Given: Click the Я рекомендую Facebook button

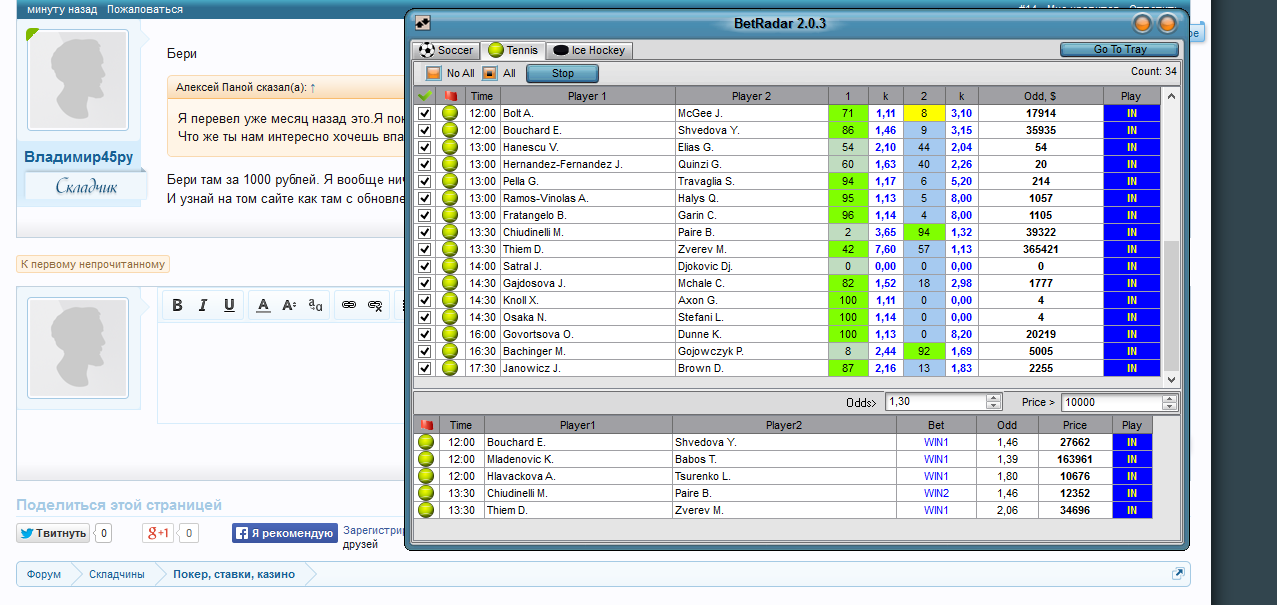Looking at the screenshot, I should [x=284, y=533].
